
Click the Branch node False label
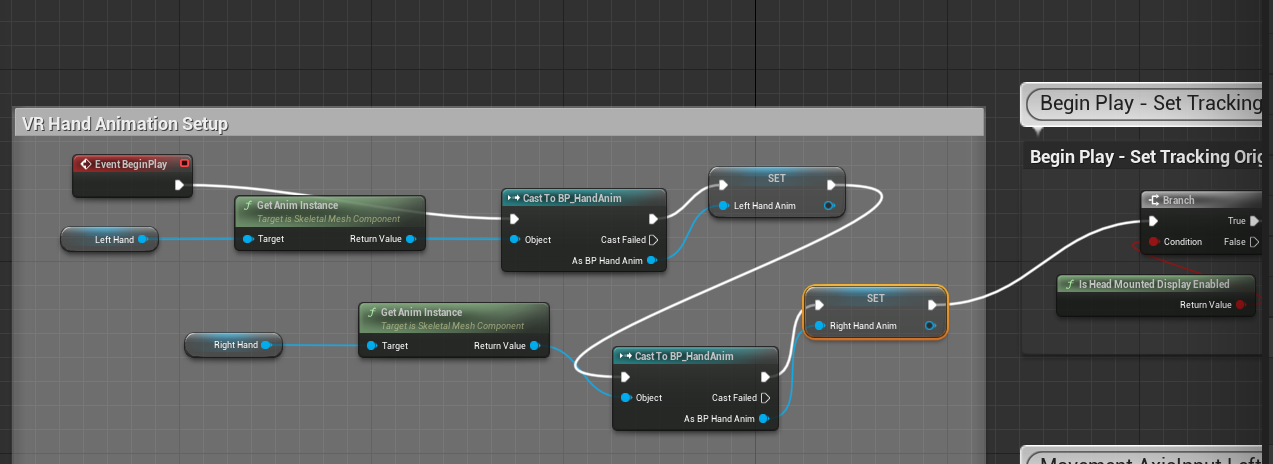click(x=1234, y=242)
